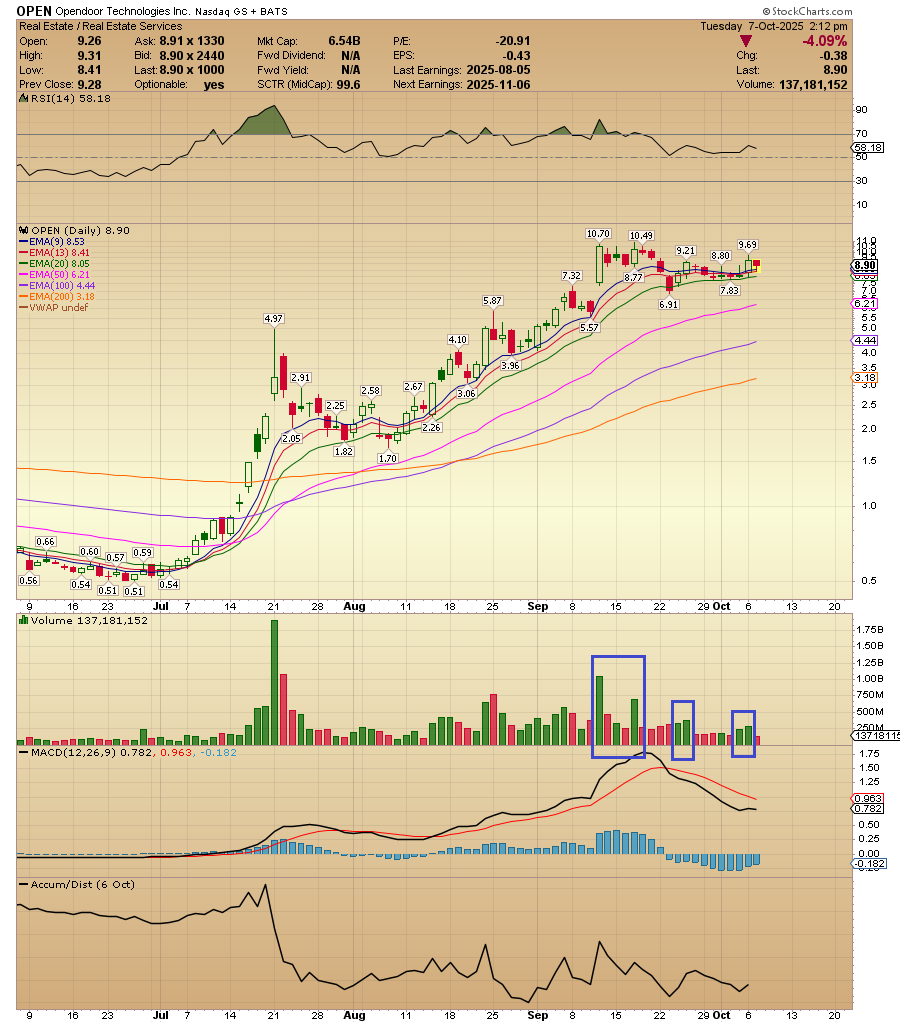Image resolution: width=900 pixels, height=1023 pixels.
Task: Click the Next Earnings date 2025-11-06
Action: pos(498,85)
